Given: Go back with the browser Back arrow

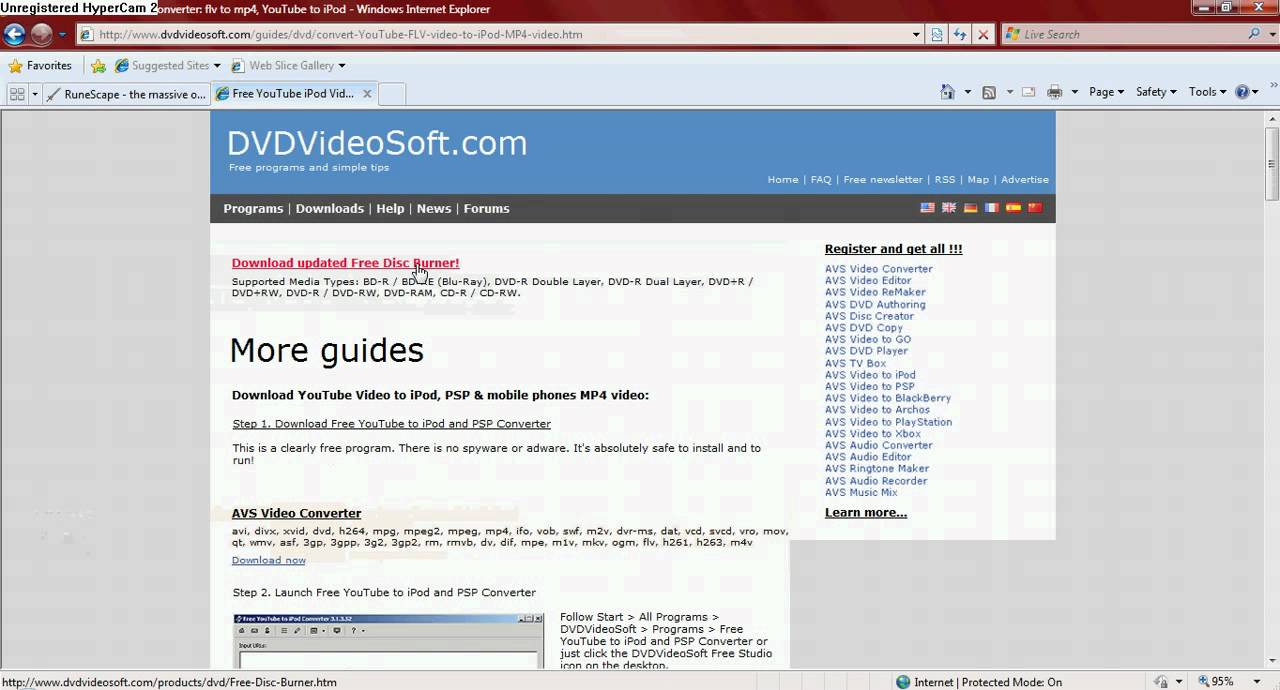Looking at the screenshot, I should coord(14,35).
